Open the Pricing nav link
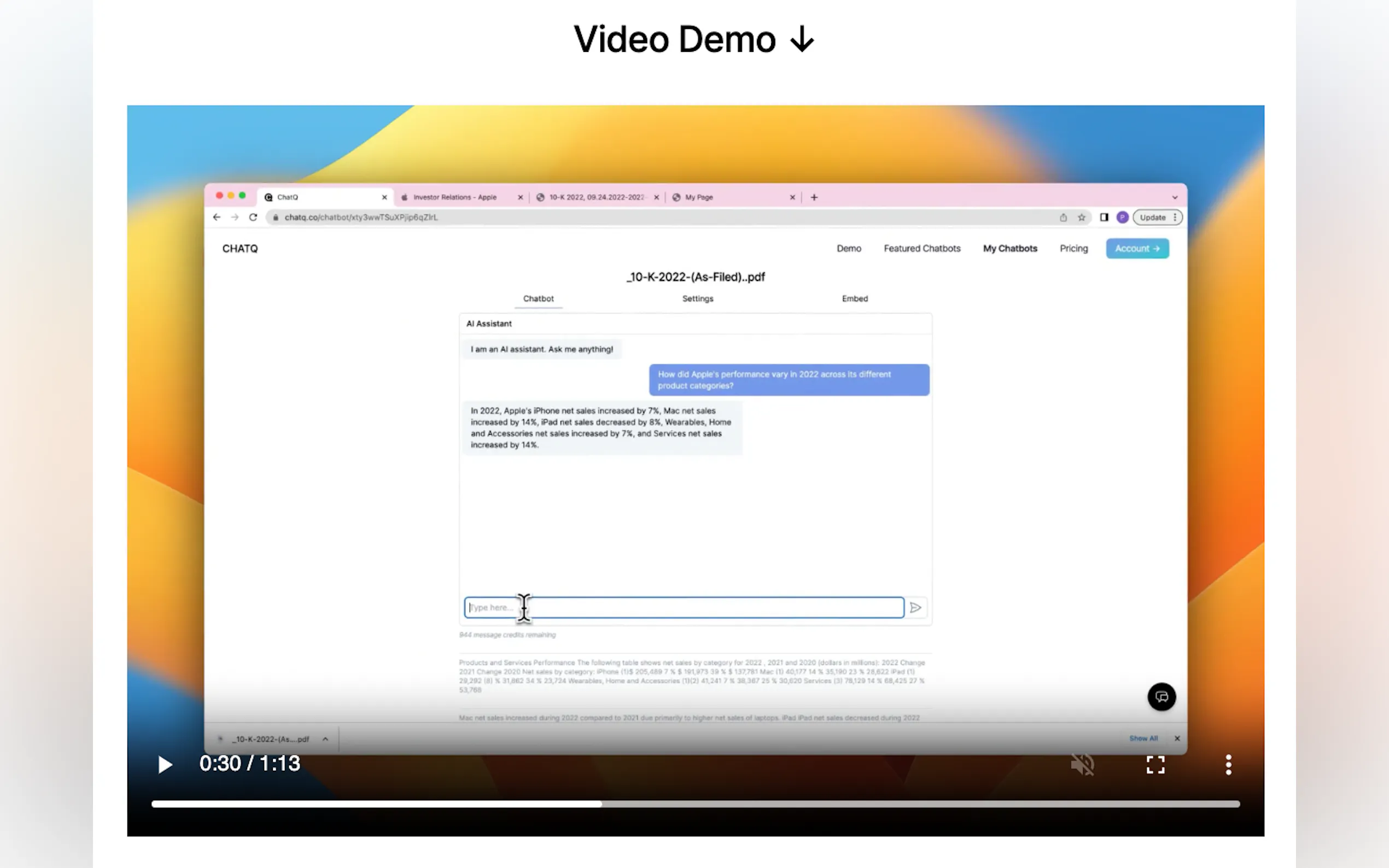 1074,249
